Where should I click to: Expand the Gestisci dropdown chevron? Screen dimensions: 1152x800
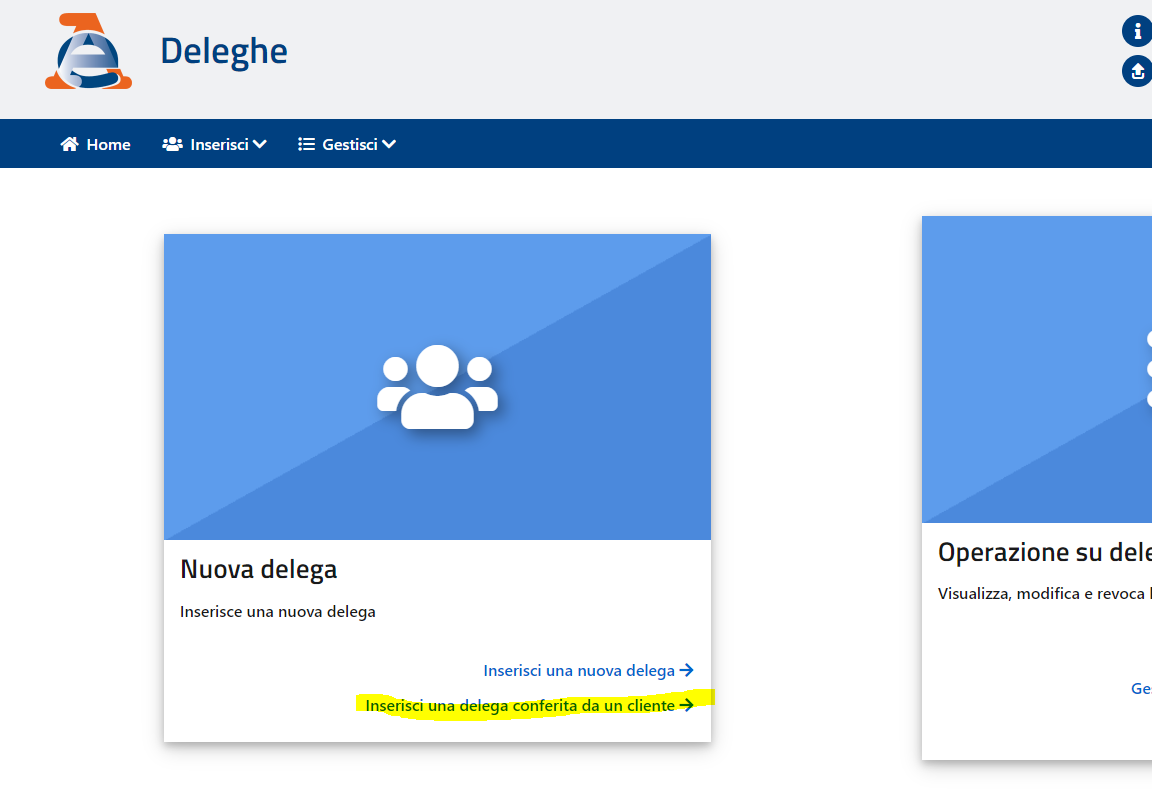coord(389,144)
